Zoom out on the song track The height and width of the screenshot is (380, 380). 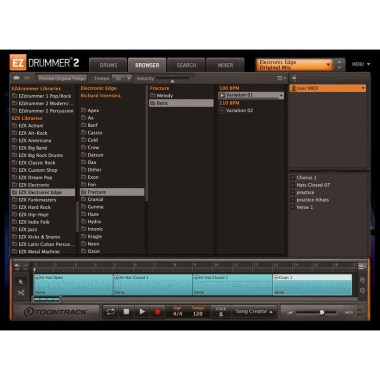click(362, 291)
